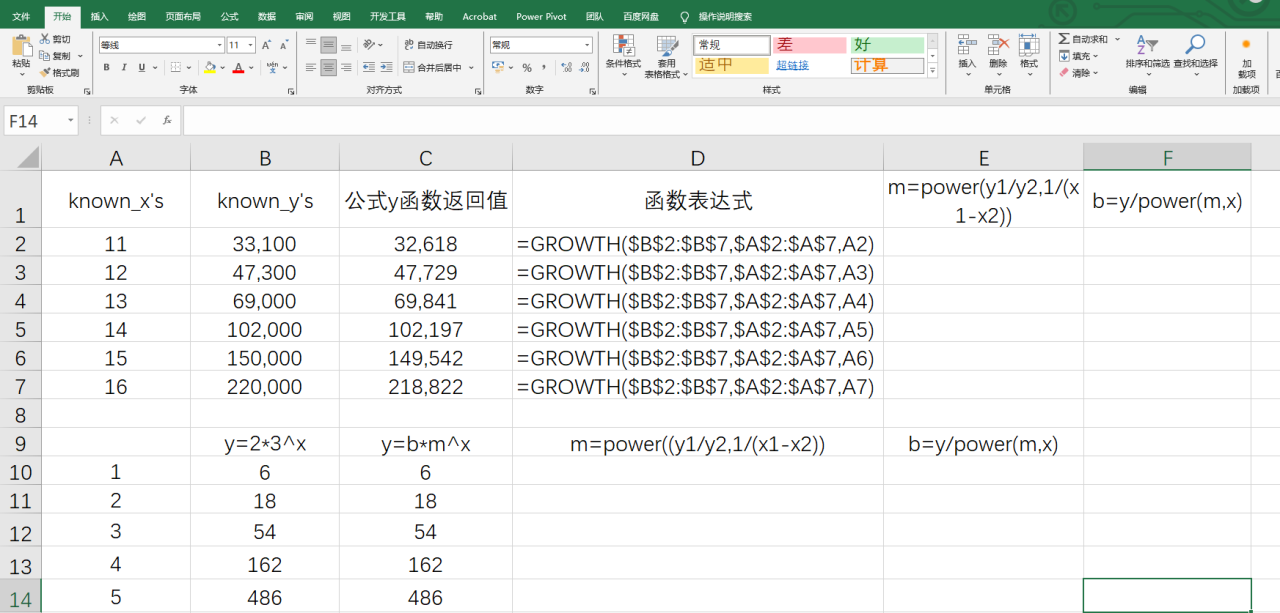Click Wrap Text (自动换行)
Viewport: 1280px width, 613px height.
(428, 45)
